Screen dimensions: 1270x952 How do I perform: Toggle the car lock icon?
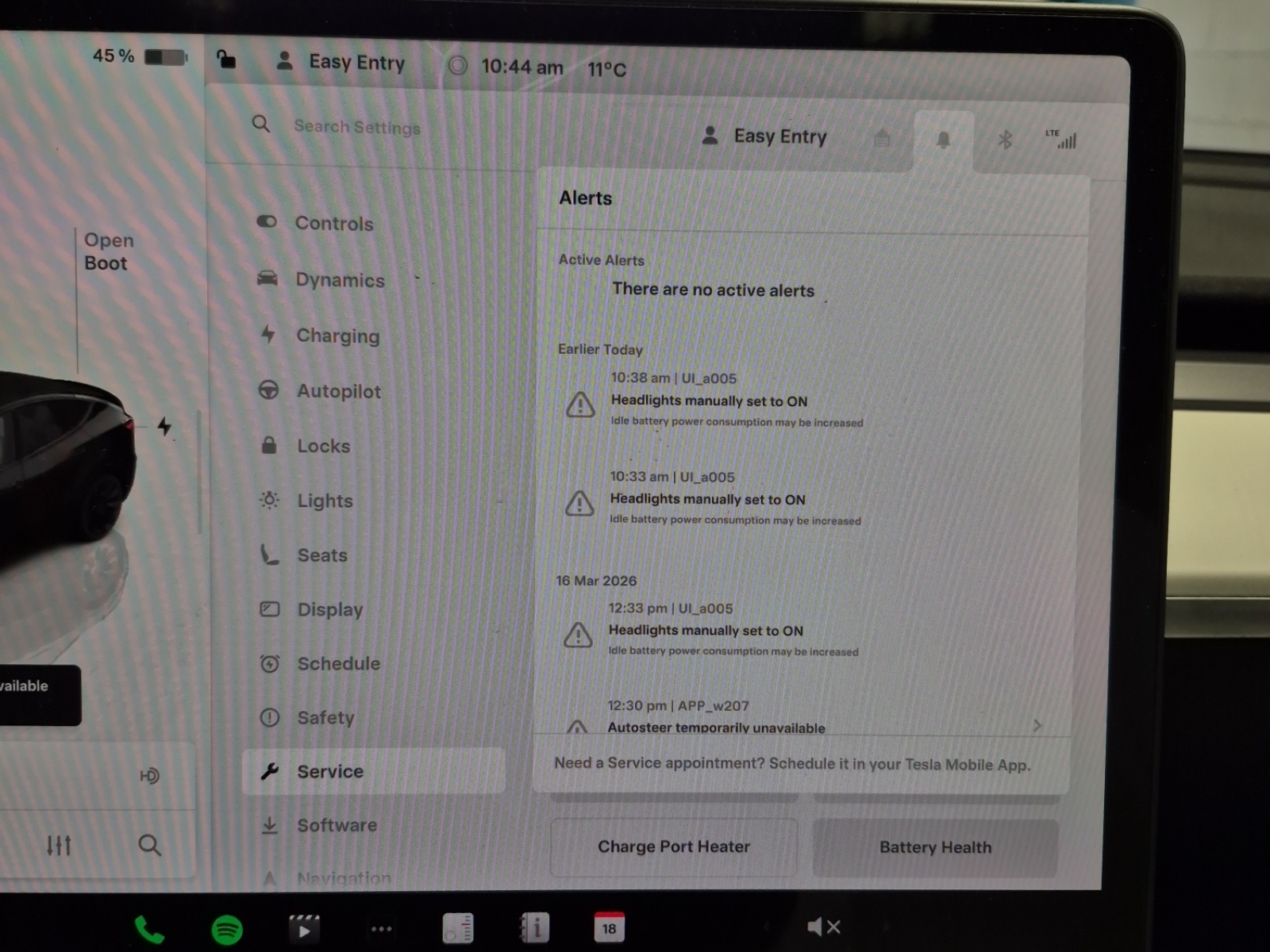pyautogui.click(x=226, y=59)
